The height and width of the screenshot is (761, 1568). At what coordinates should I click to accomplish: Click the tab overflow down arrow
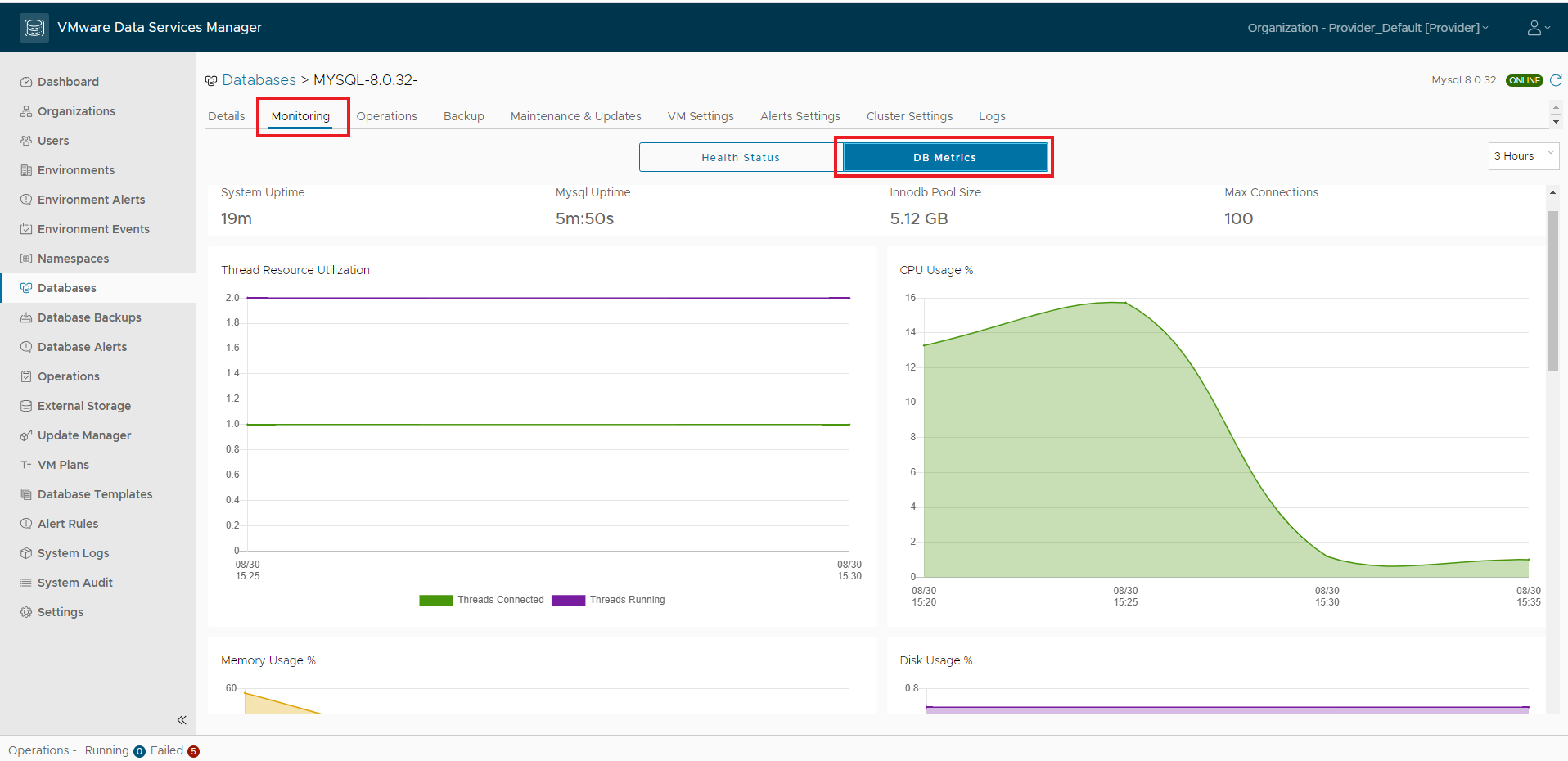coord(1556,122)
